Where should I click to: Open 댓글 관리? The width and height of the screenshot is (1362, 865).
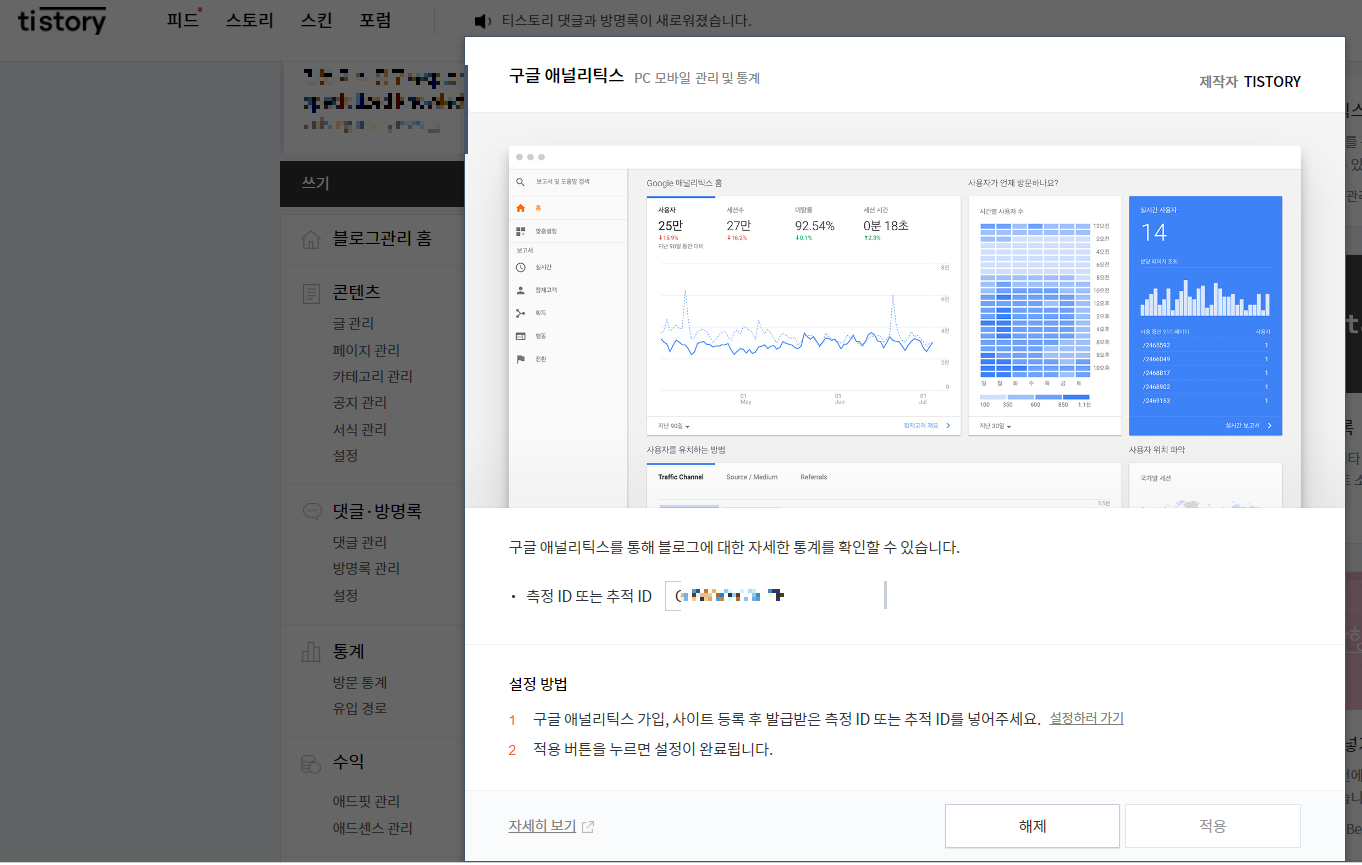tap(360, 543)
